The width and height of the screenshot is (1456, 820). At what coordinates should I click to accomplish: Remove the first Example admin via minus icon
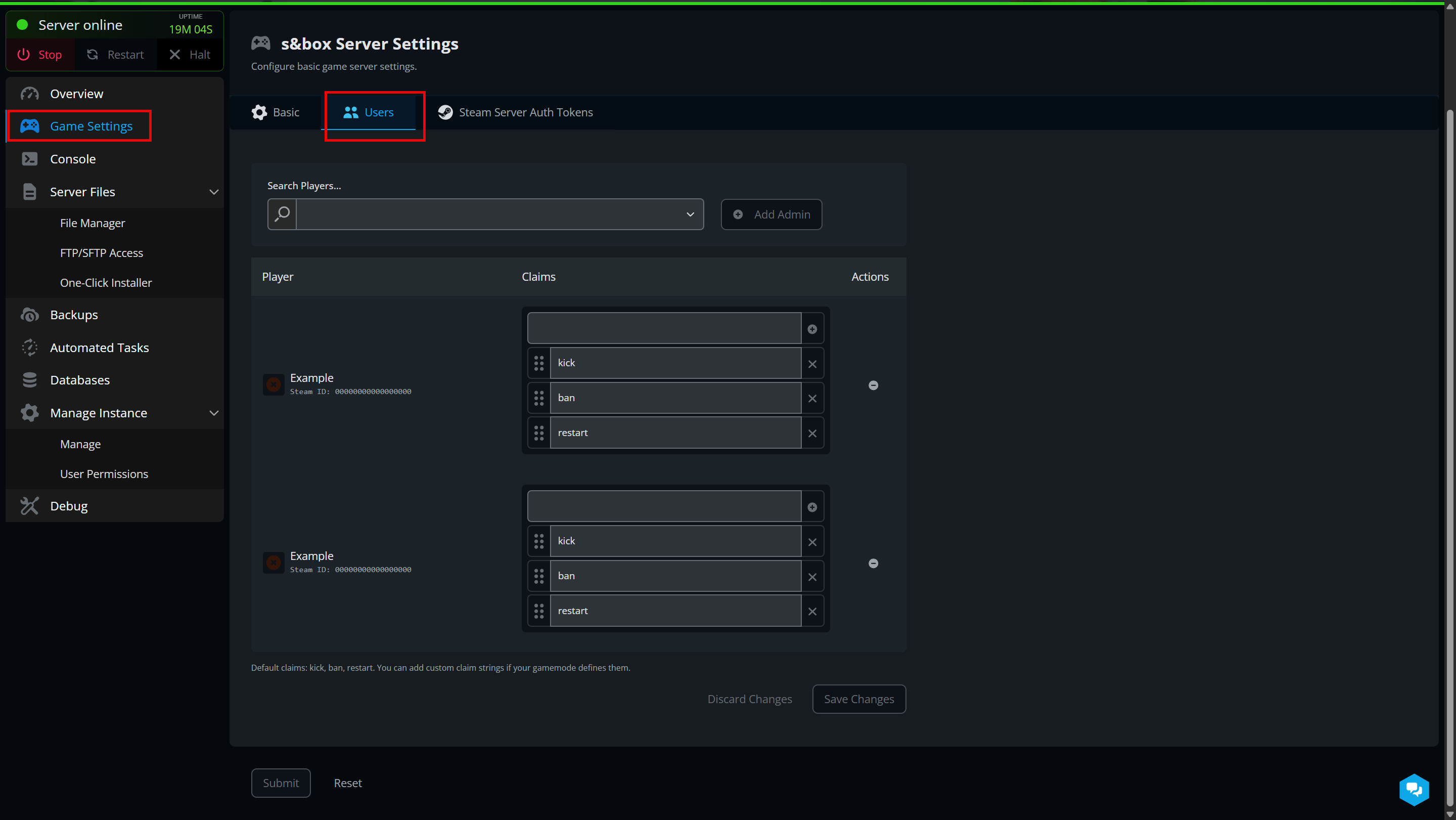click(874, 385)
